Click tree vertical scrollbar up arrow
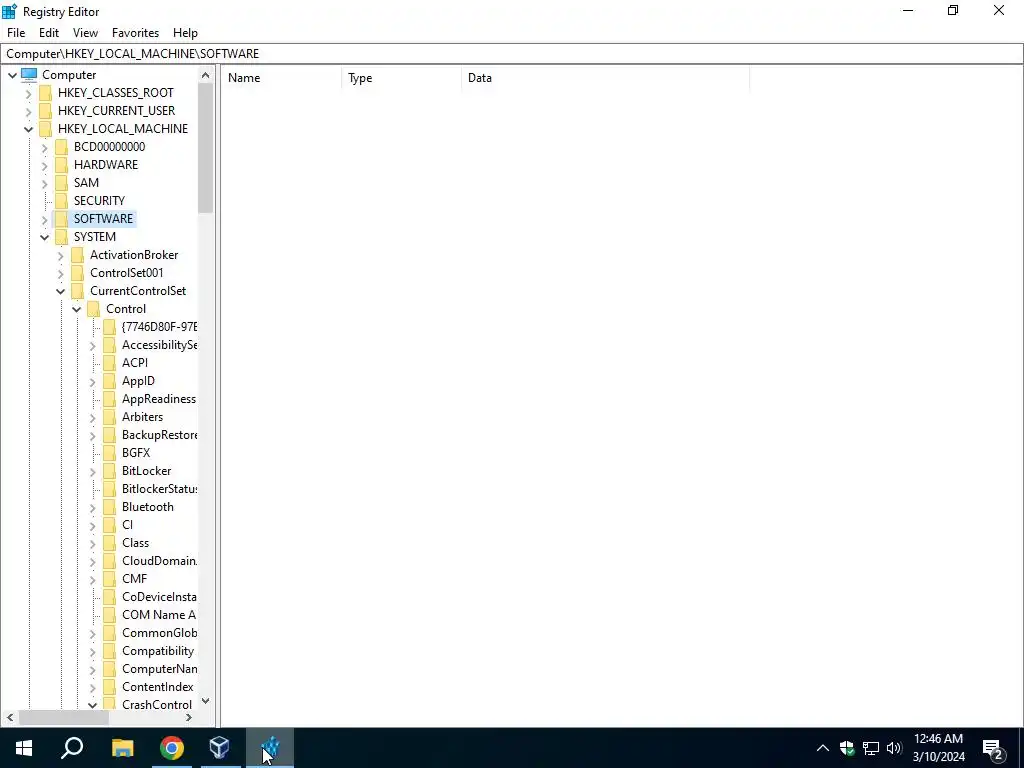Viewport: 1024px width, 768px height. 206,75
